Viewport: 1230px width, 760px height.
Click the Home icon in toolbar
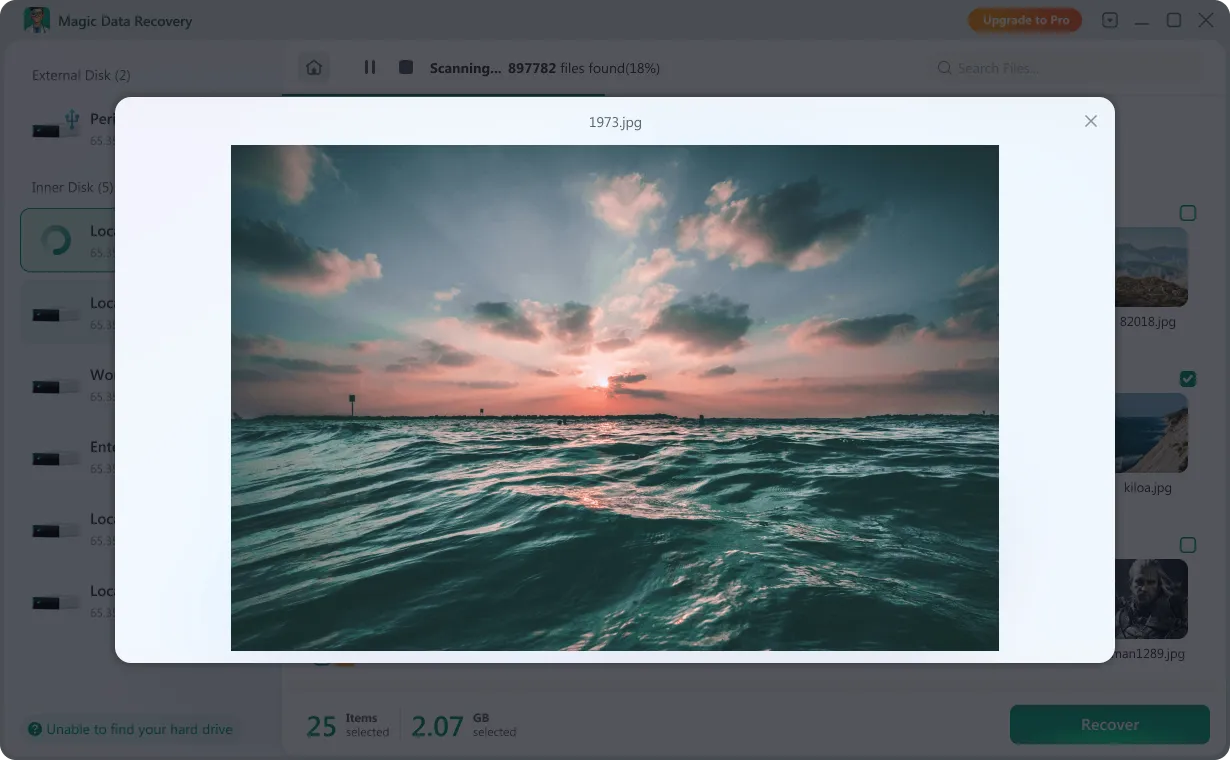click(x=314, y=68)
